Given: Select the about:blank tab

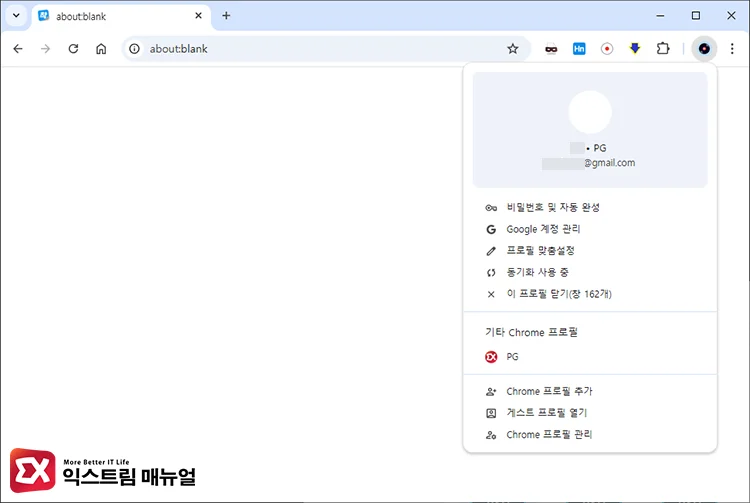Looking at the screenshot, I should pos(121,16).
